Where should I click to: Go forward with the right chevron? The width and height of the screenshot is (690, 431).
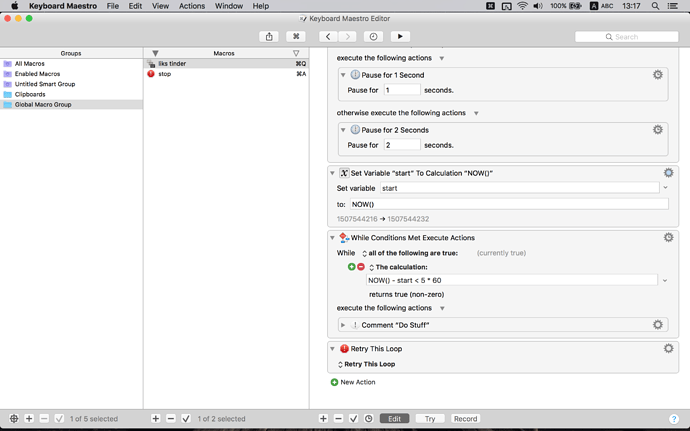[x=348, y=37]
